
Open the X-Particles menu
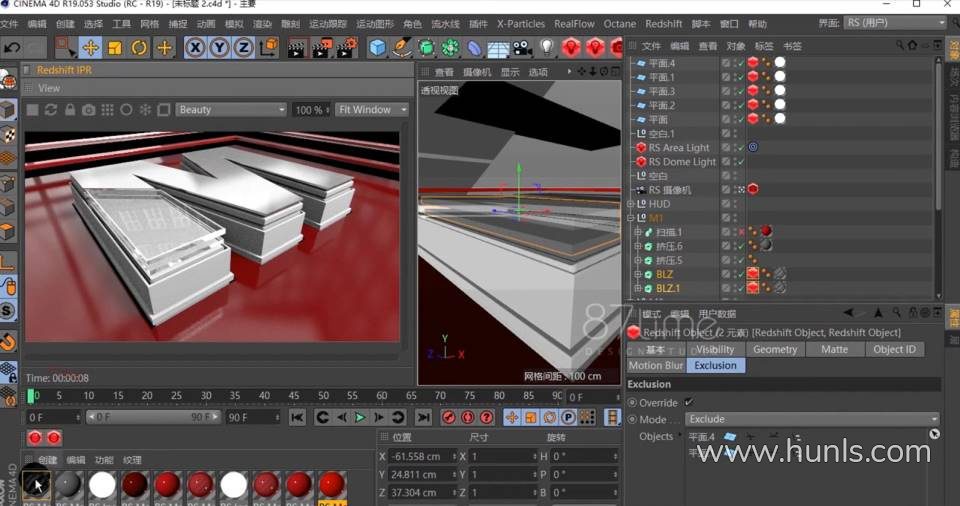(520, 24)
